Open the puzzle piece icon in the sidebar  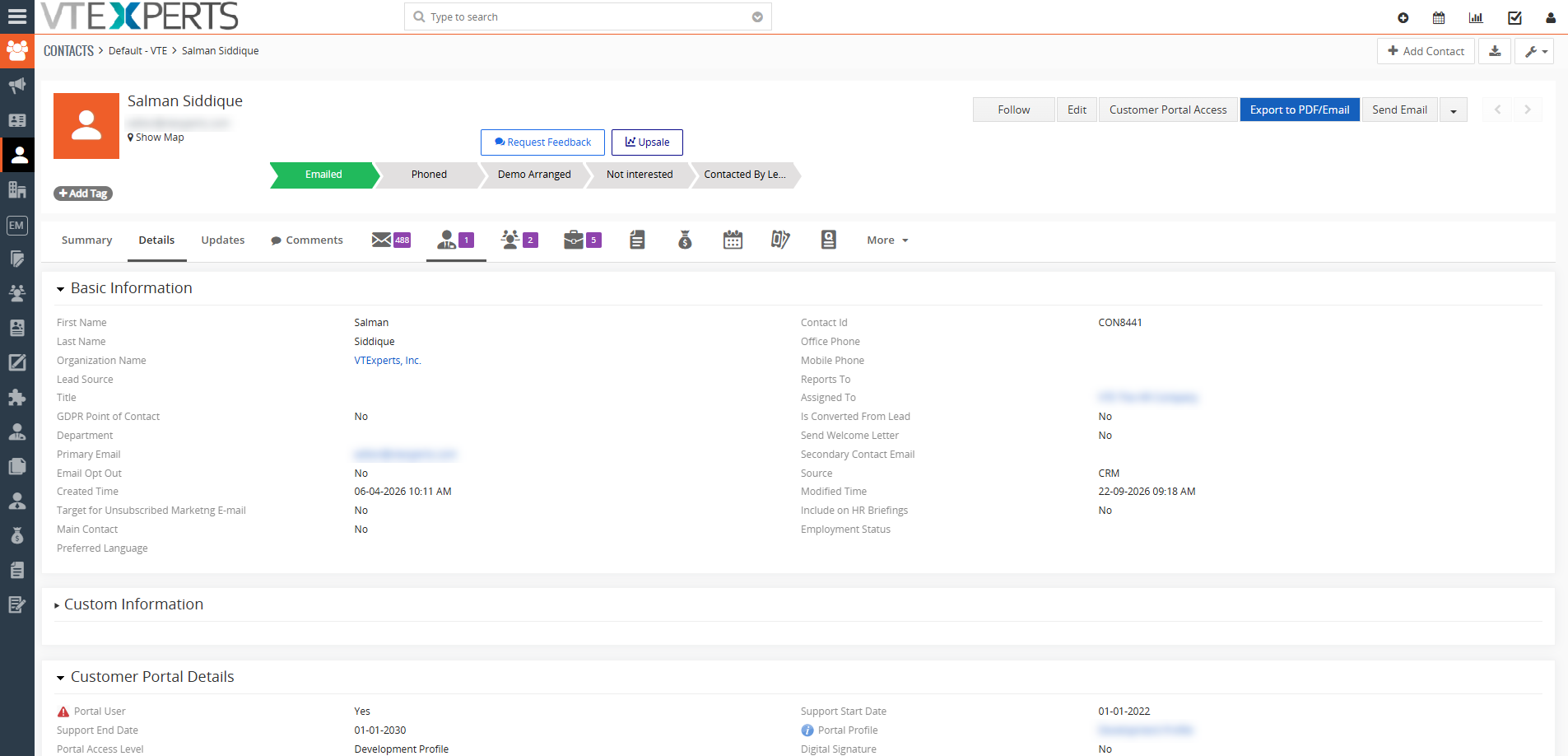pos(17,398)
